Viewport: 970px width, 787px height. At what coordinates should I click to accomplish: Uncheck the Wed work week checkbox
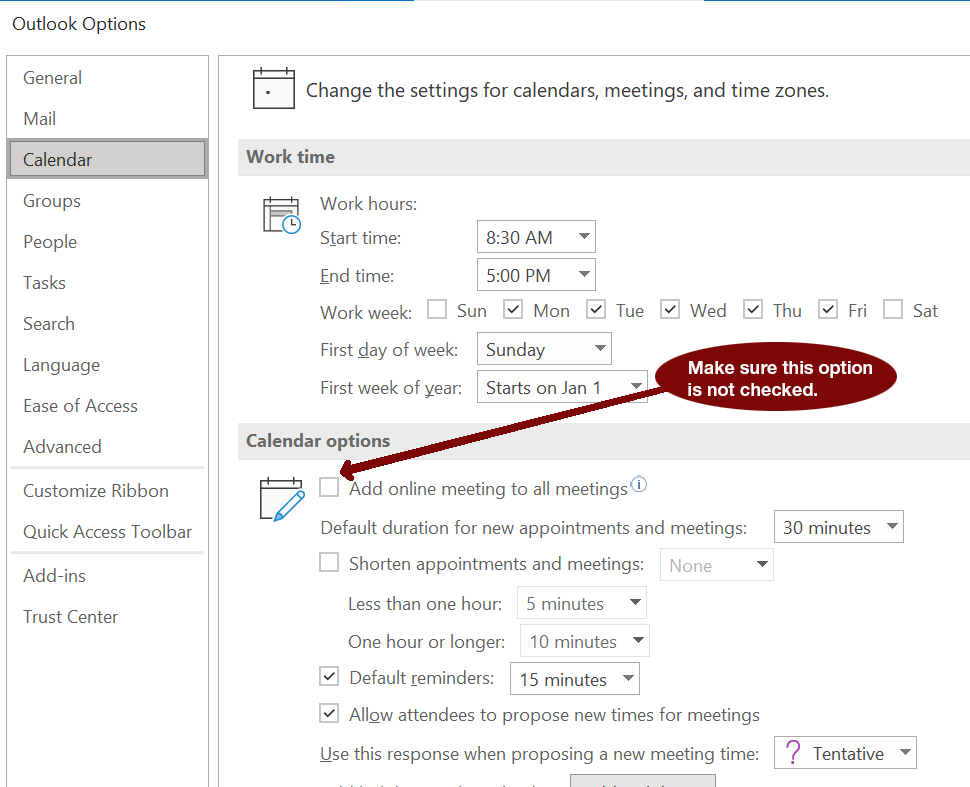670,309
